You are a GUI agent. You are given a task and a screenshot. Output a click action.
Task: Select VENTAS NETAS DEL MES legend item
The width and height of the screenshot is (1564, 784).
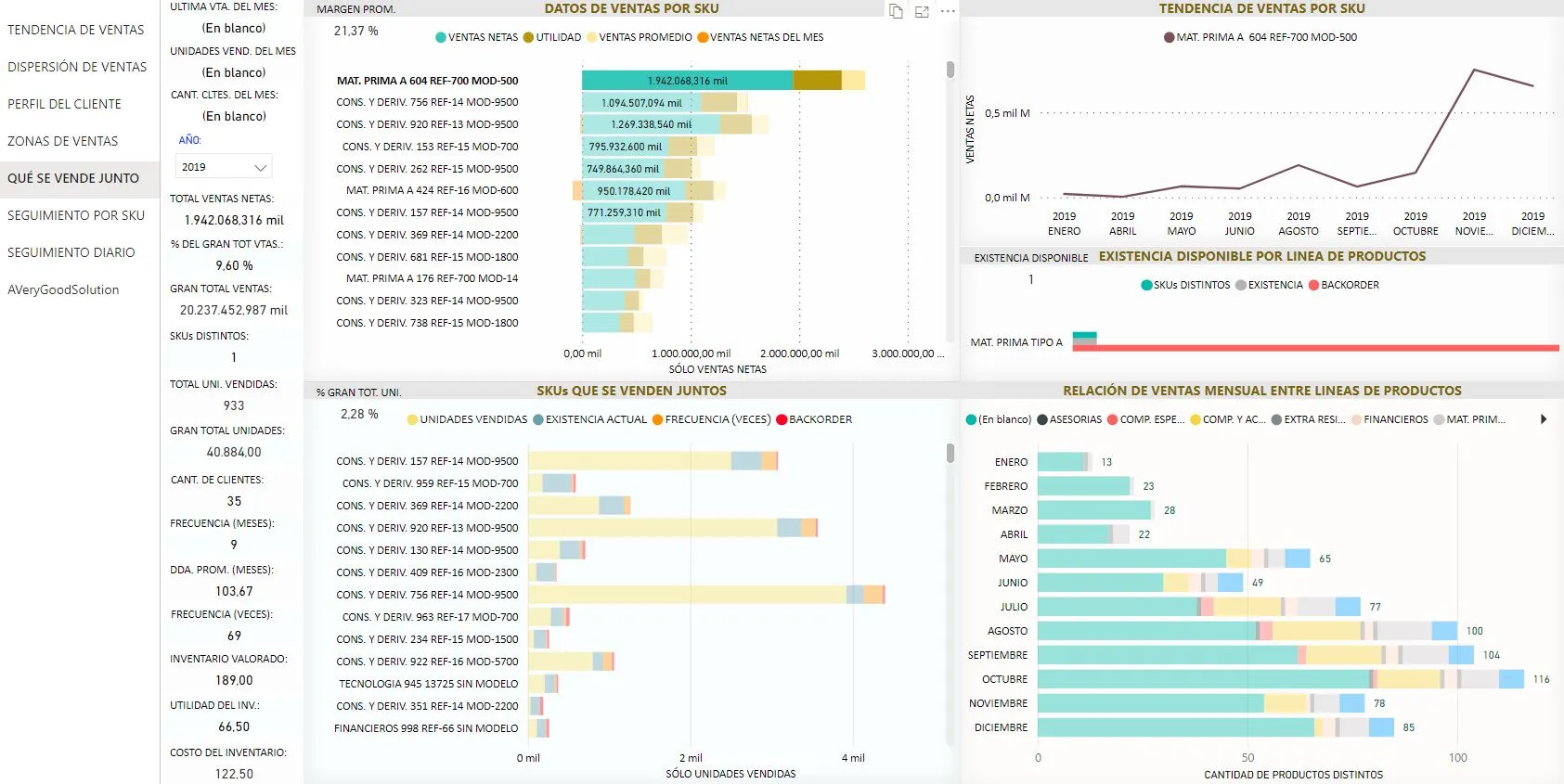click(x=760, y=37)
